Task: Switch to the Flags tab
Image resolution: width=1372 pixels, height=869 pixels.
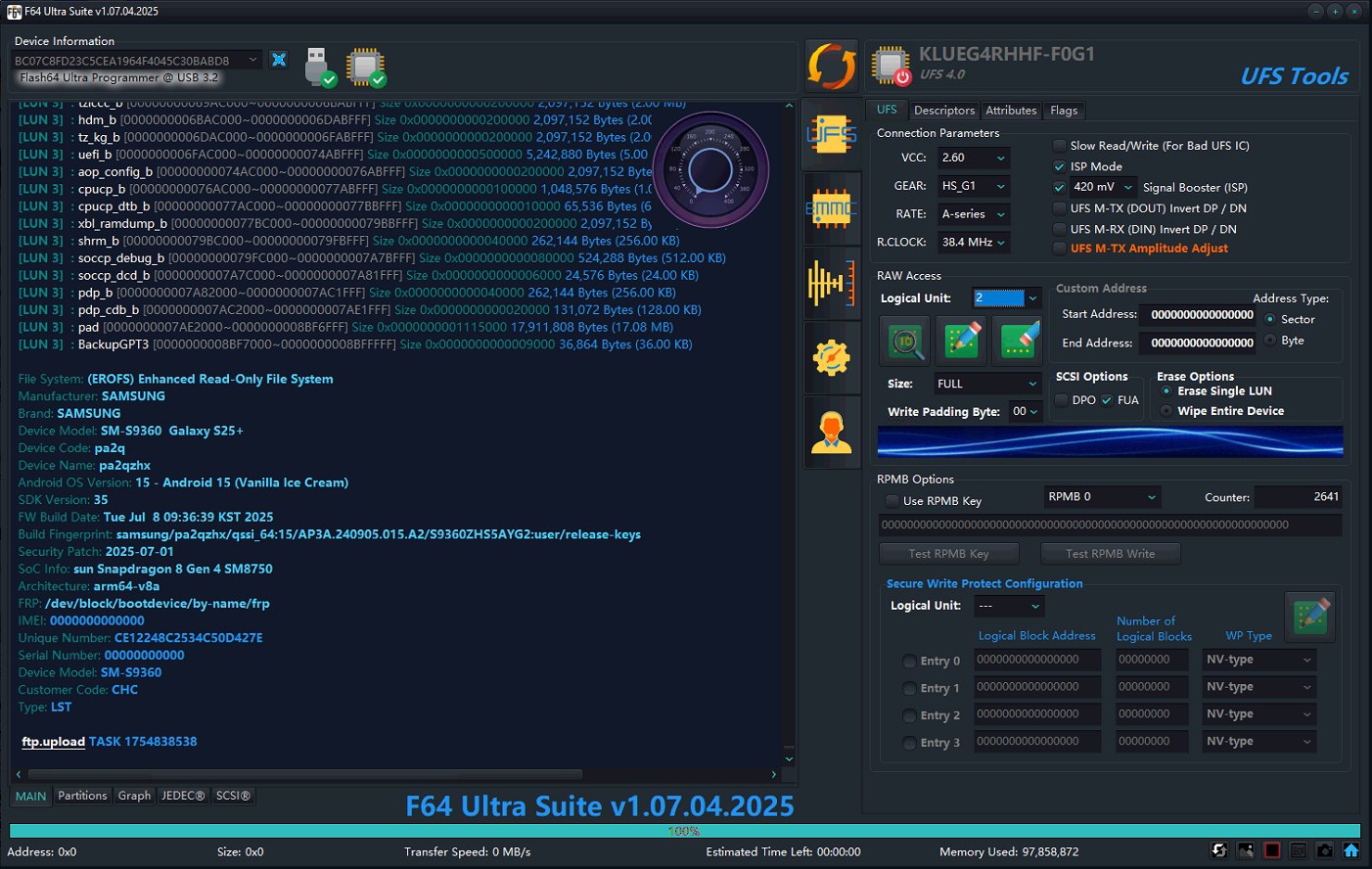Action: tap(1064, 111)
